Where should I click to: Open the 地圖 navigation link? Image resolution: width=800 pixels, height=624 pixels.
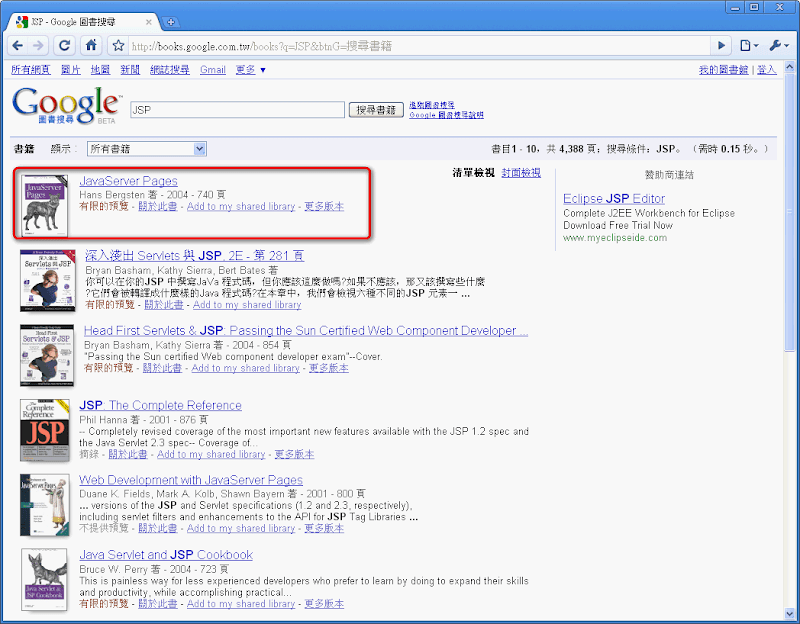pos(101,70)
